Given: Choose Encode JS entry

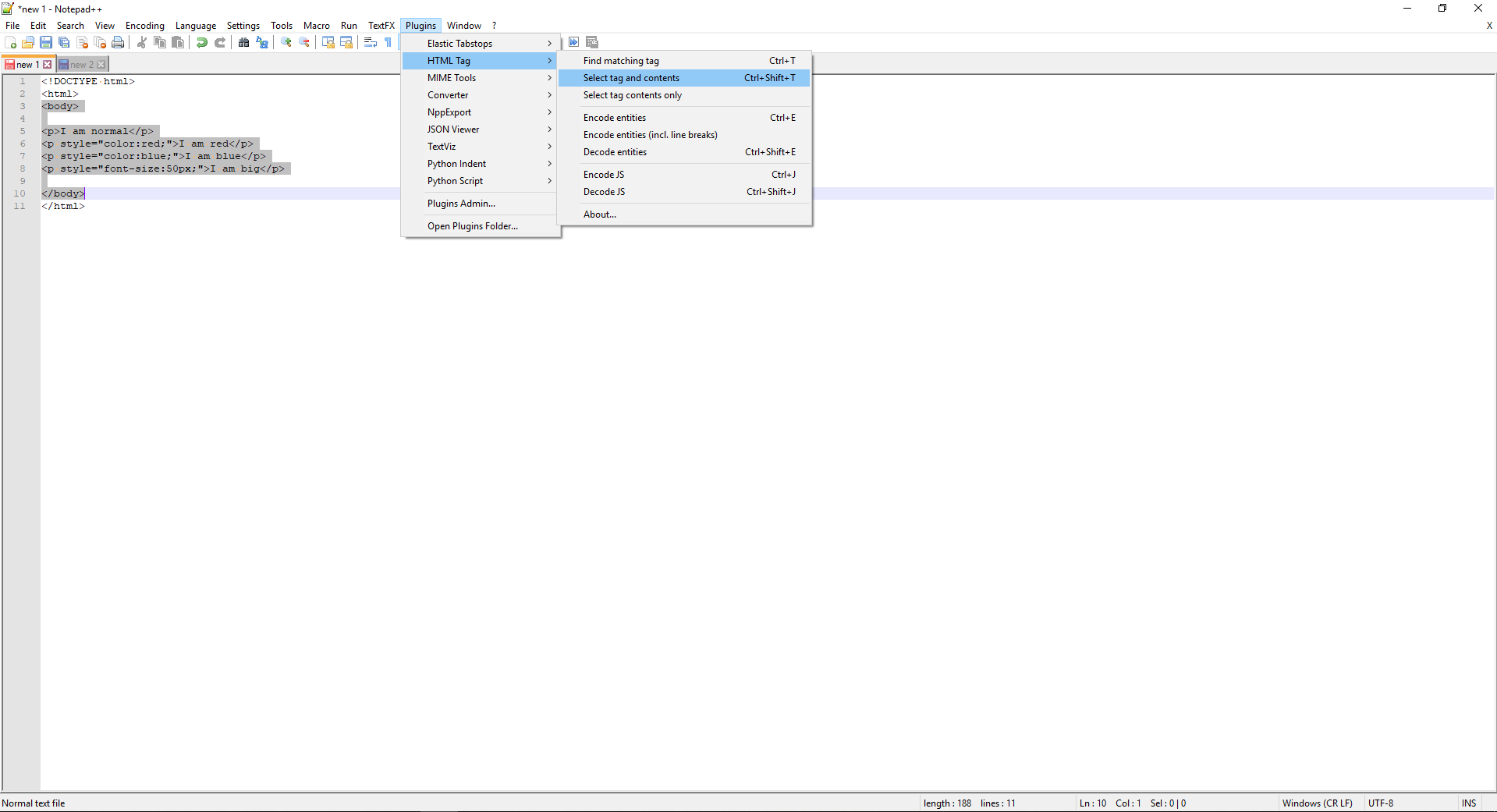Looking at the screenshot, I should [684, 175].
